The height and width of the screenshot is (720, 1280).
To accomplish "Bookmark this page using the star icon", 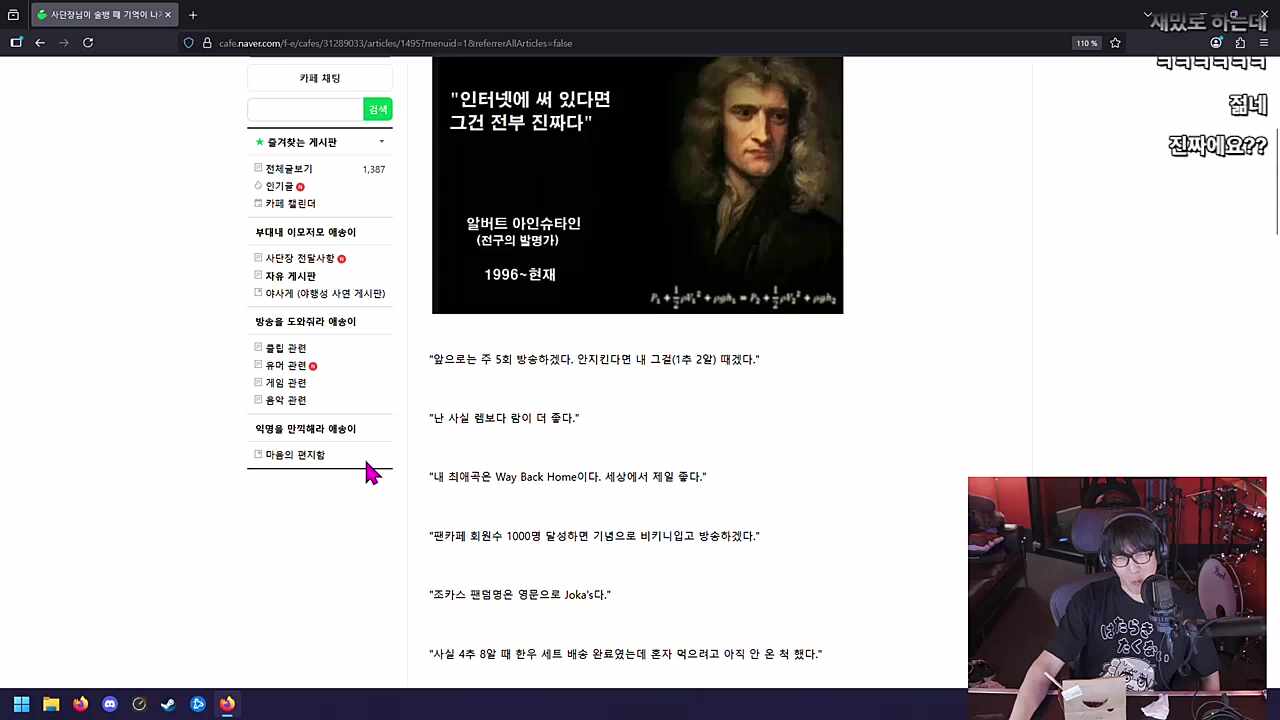I will click(x=1115, y=42).
